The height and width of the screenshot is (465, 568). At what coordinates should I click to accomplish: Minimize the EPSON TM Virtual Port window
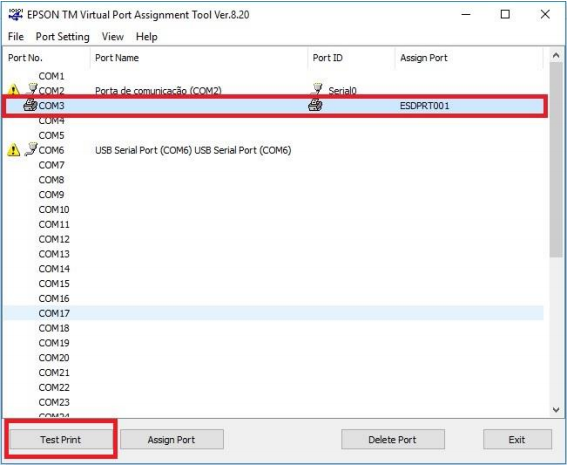pyautogui.click(x=466, y=14)
